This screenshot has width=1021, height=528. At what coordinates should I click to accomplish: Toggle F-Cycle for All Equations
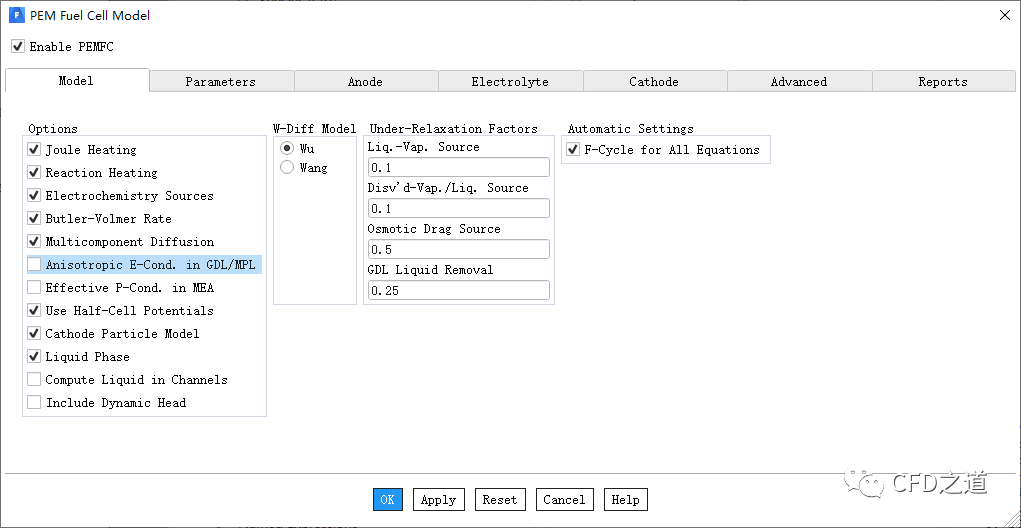[573, 150]
